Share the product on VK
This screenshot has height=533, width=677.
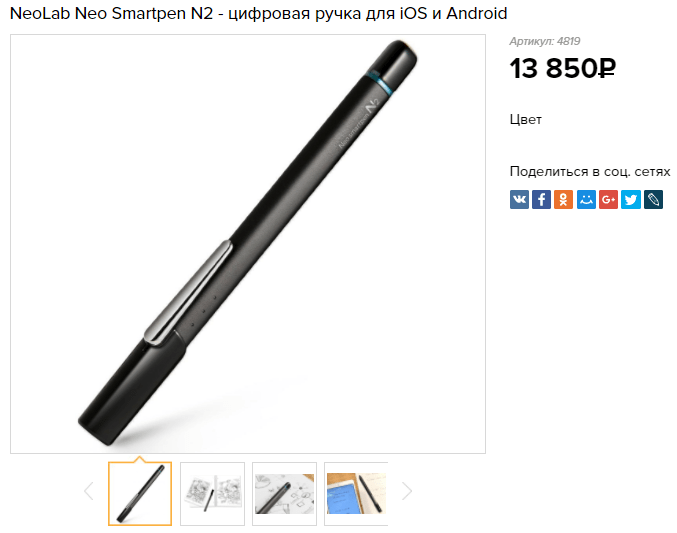click(x=519, y=200)
